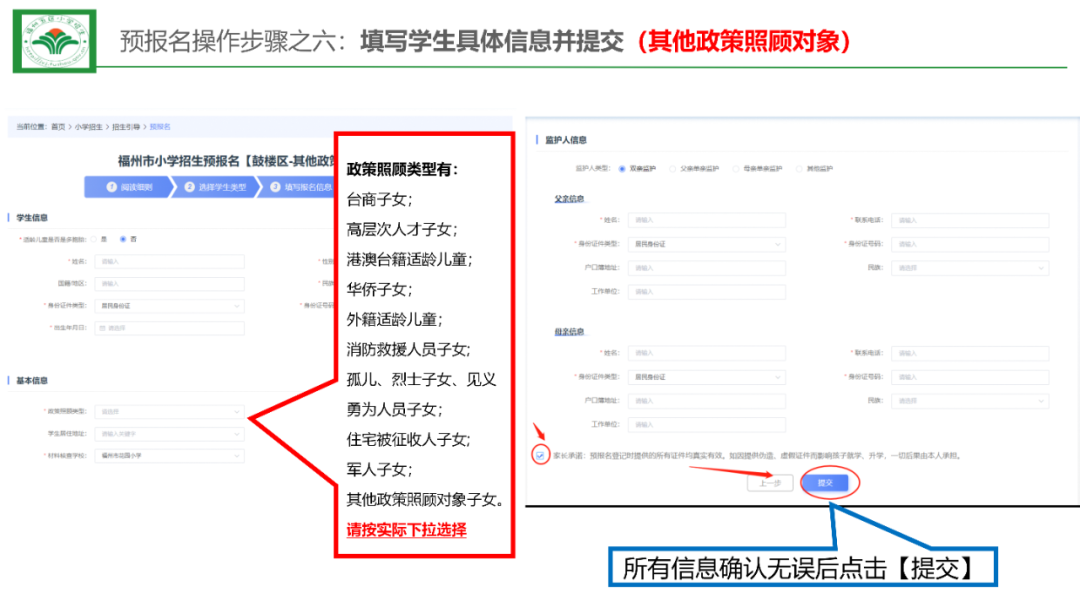Open 小学招生 breadcrumb link
Viewport: 1080px width, 608px height.
coord(88,127)
